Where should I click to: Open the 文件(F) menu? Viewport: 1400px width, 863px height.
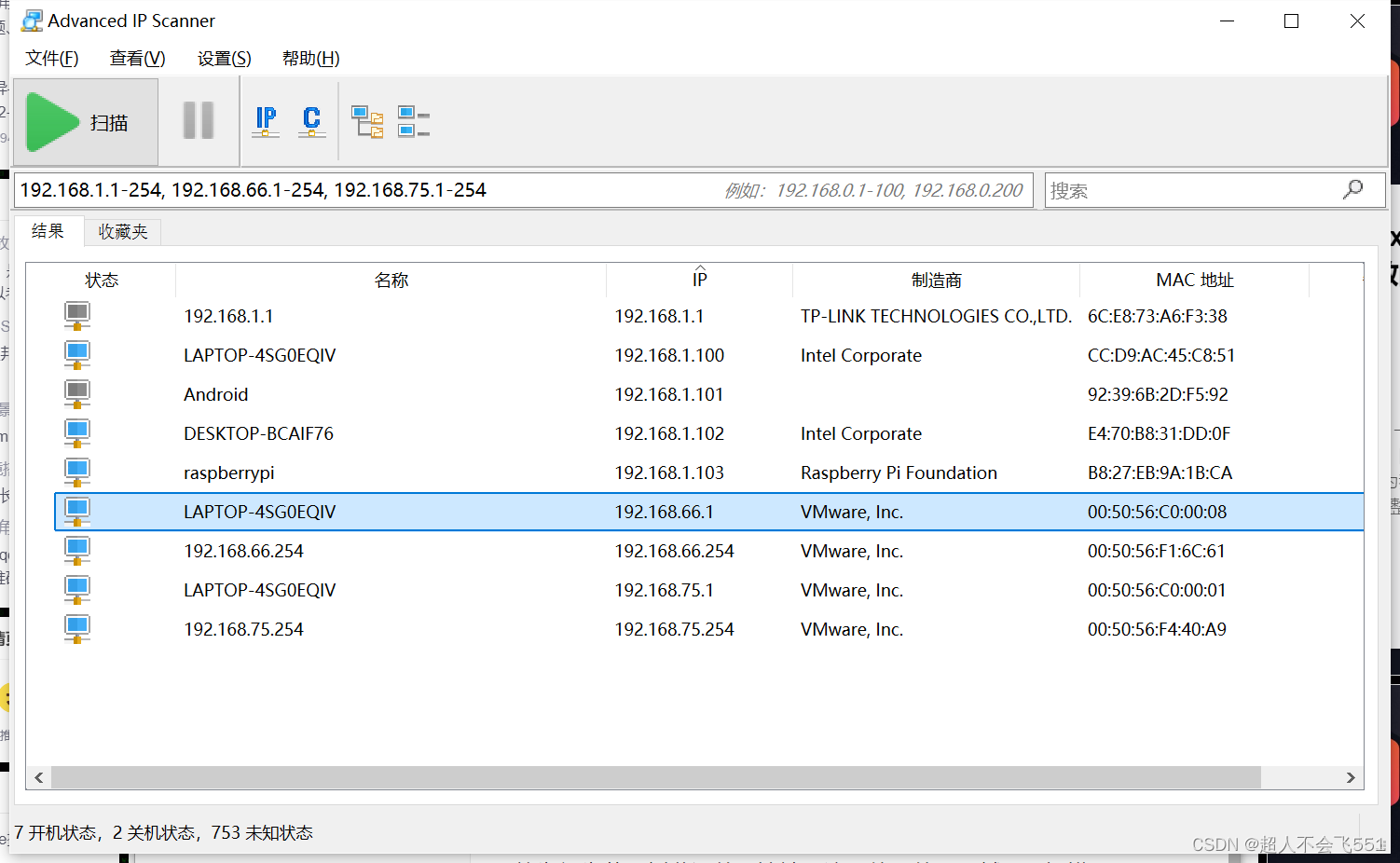[52, 59]
